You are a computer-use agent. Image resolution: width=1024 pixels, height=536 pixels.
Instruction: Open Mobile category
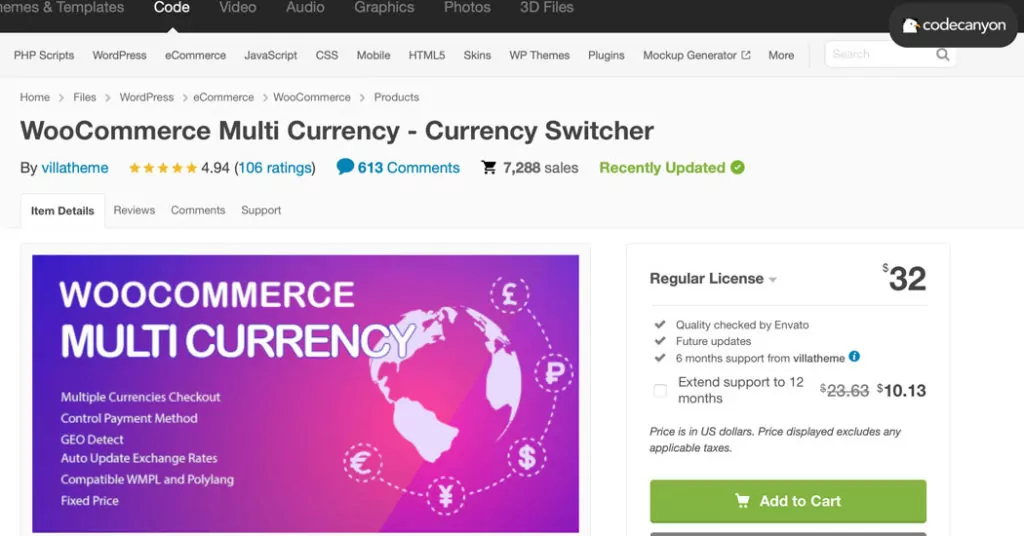374,55
